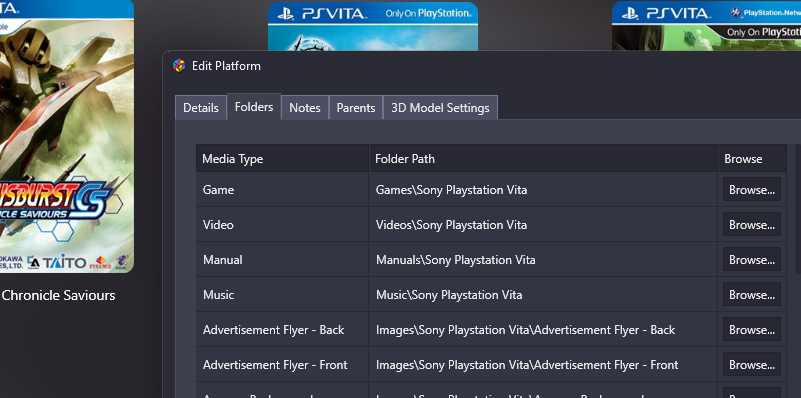Image resolution: width=801 pixels, height=398 pixels.
Task: Select Advertisement Flyer - Back media type cell
Action: (x=282, y=330)
